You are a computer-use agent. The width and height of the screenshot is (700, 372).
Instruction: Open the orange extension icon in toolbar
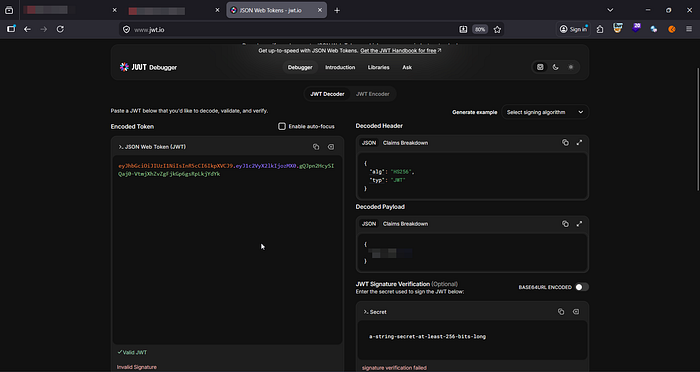point(671,29)
